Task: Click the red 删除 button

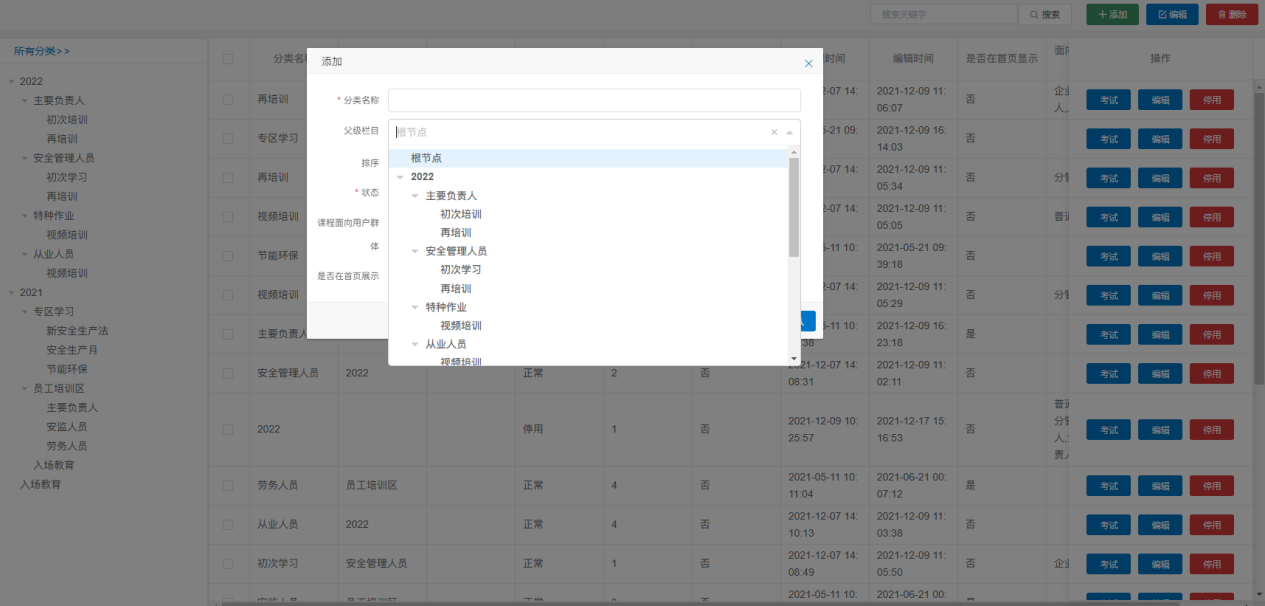Action: click(x=1232, y=15)
